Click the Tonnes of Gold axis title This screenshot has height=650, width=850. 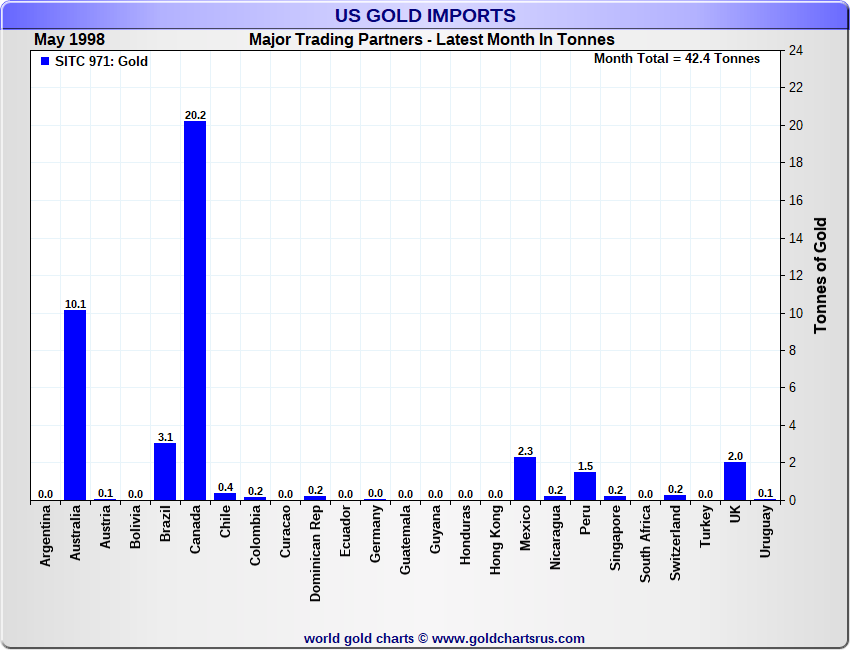point(820,275)
